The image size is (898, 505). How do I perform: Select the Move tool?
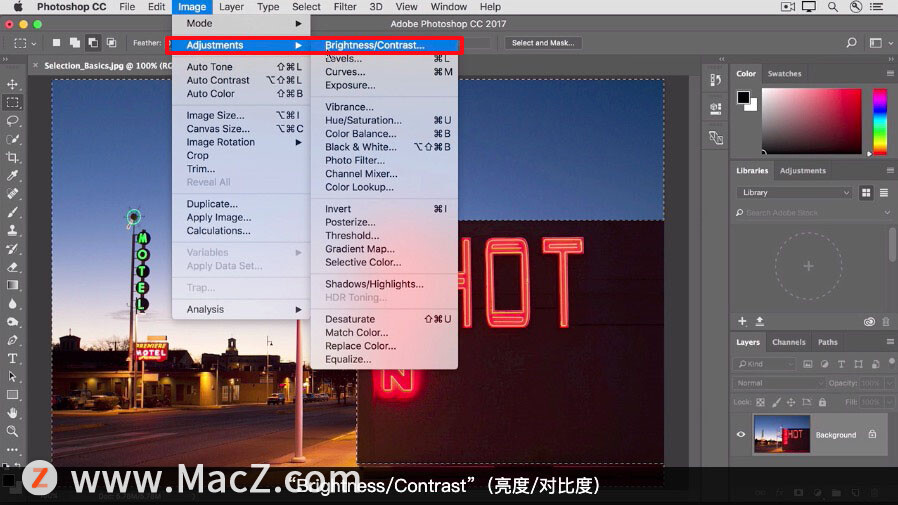(12, 85)
